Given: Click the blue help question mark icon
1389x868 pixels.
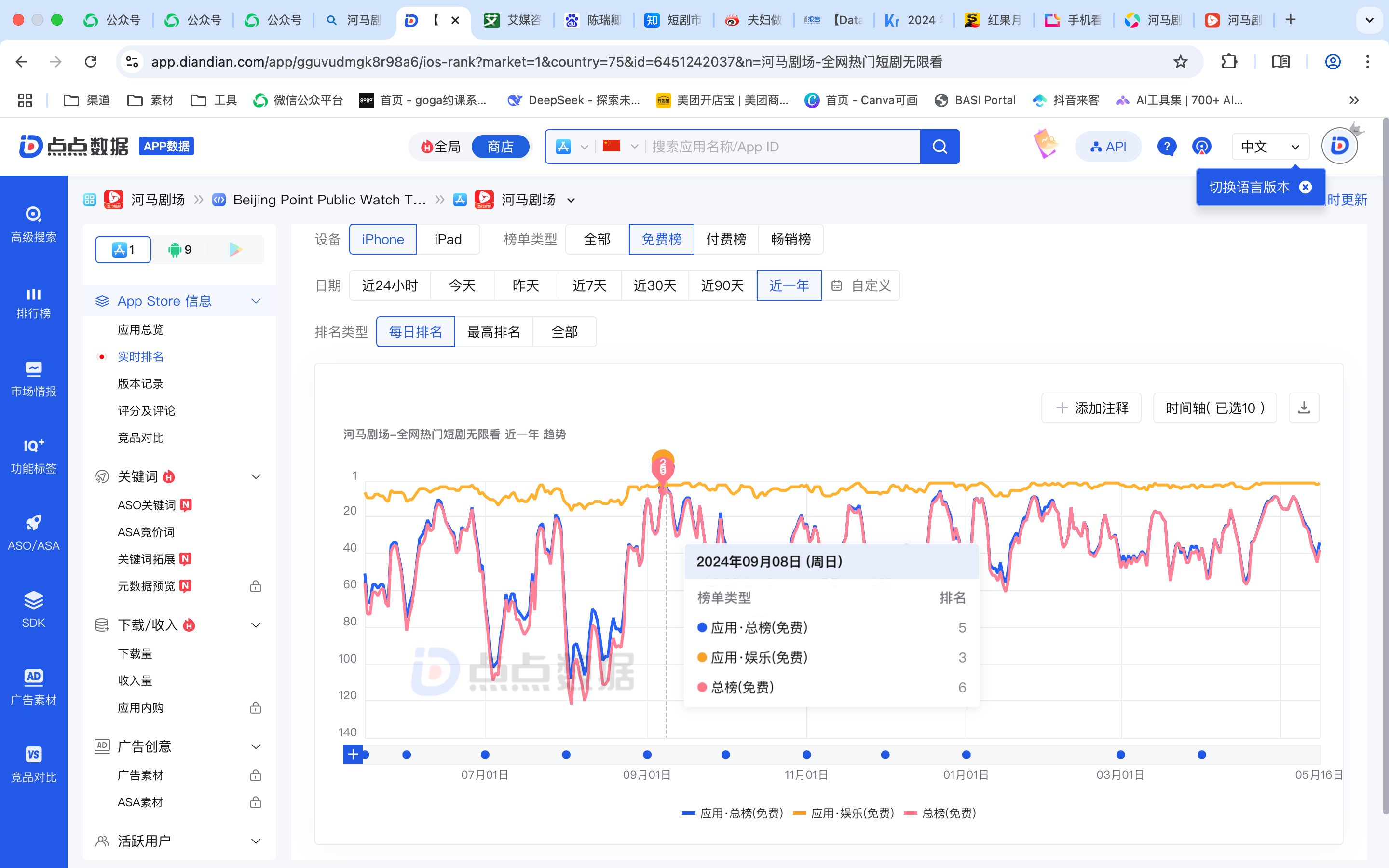Looking at the screenshot, I should tap(1166, 147).
